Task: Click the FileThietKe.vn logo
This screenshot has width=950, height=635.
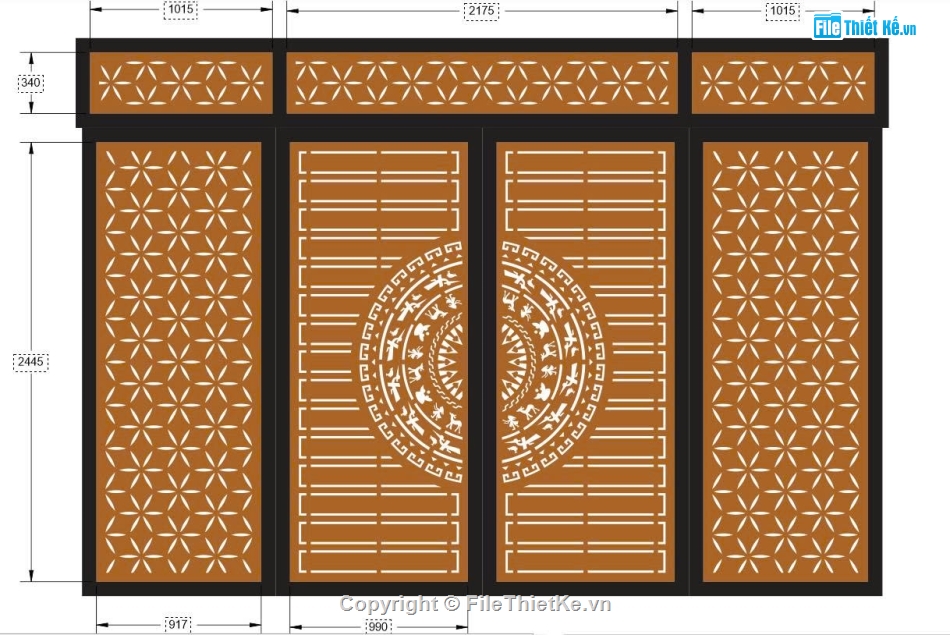Action: pos(864,27)
